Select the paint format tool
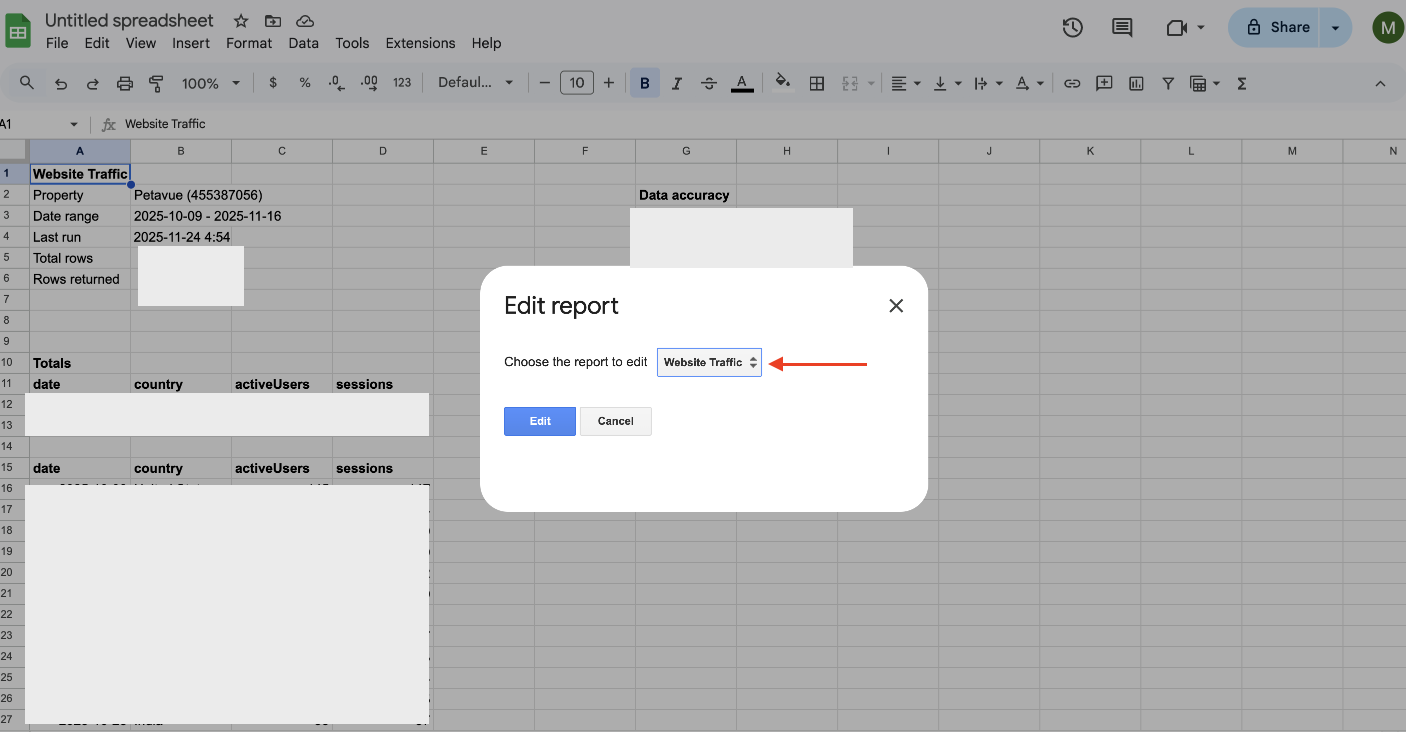The image size is (1406, 732). (156, 83)
